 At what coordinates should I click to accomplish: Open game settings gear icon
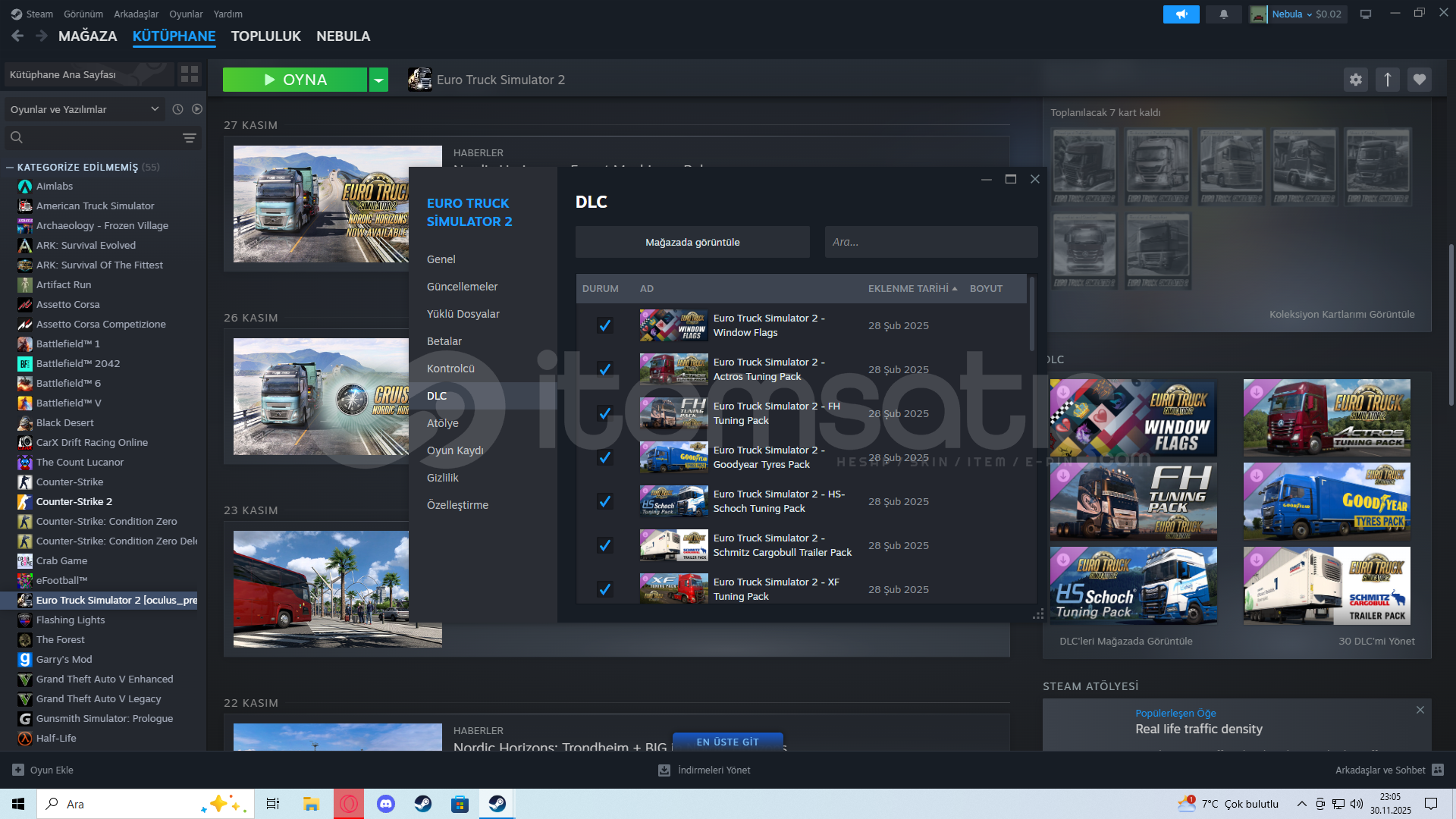[x=1355, y=80]
